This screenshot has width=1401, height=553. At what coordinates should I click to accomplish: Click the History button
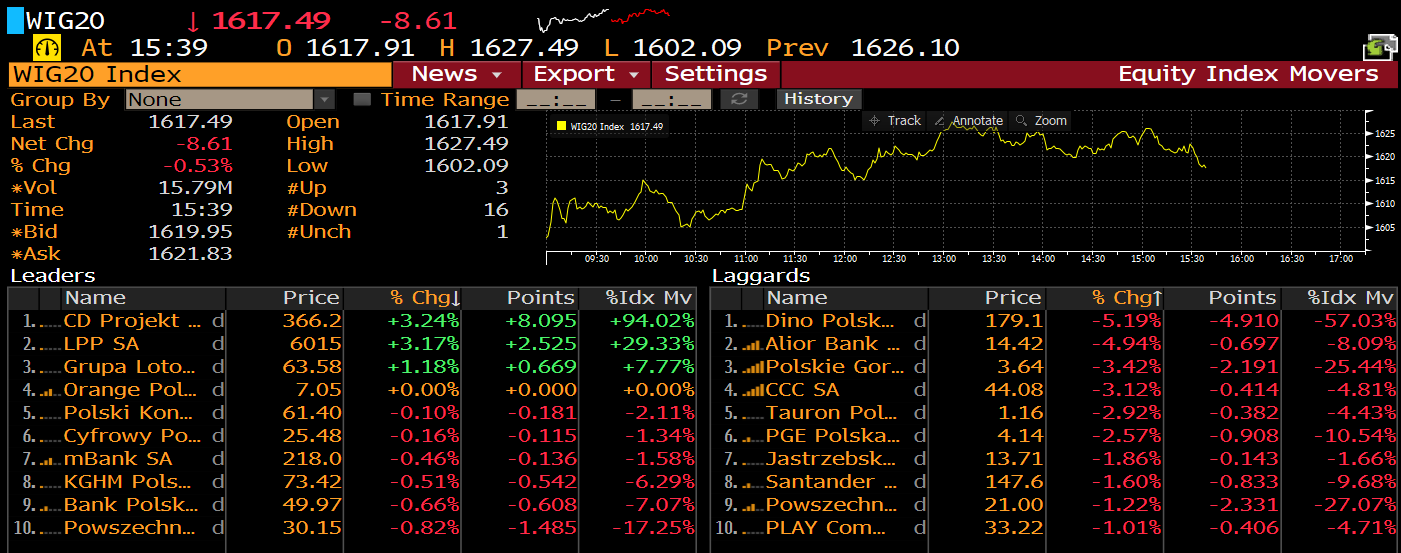[818, 99]
